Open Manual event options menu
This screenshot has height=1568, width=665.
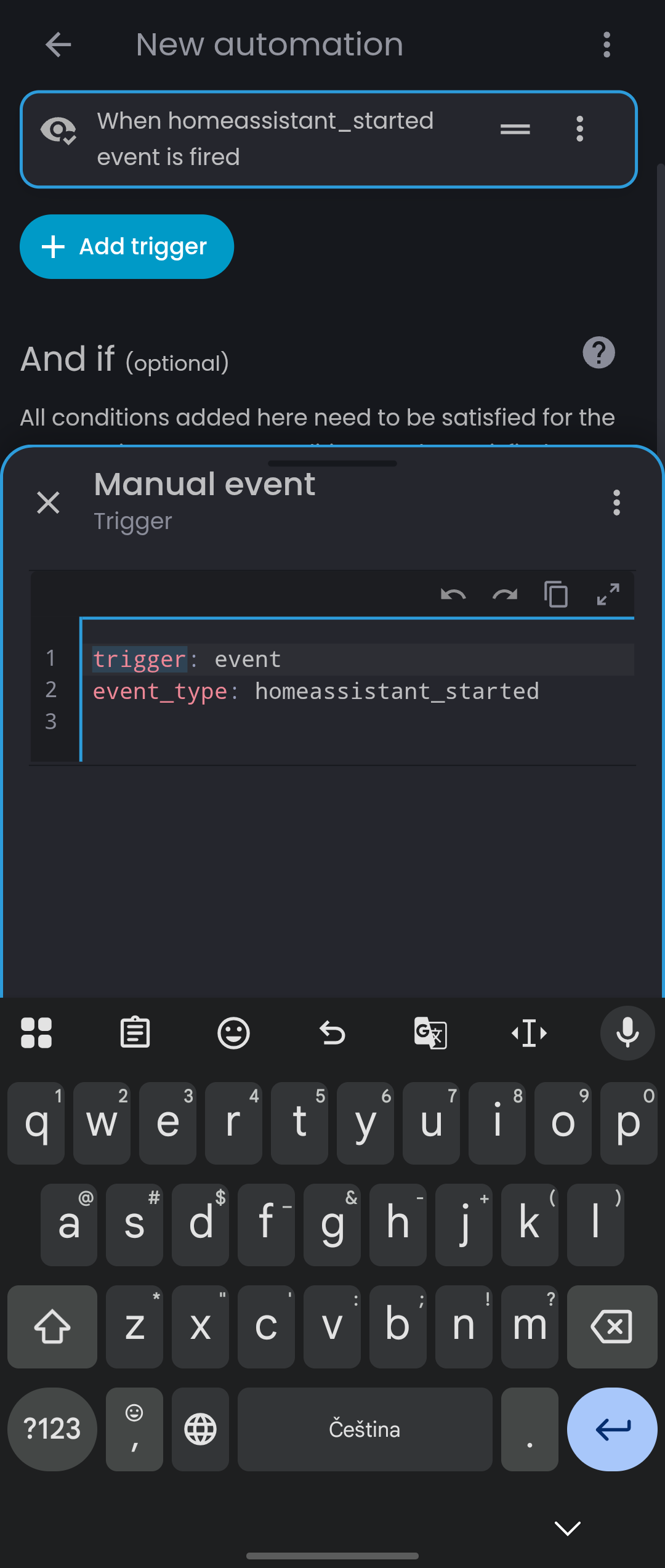[x=616, y=503]
